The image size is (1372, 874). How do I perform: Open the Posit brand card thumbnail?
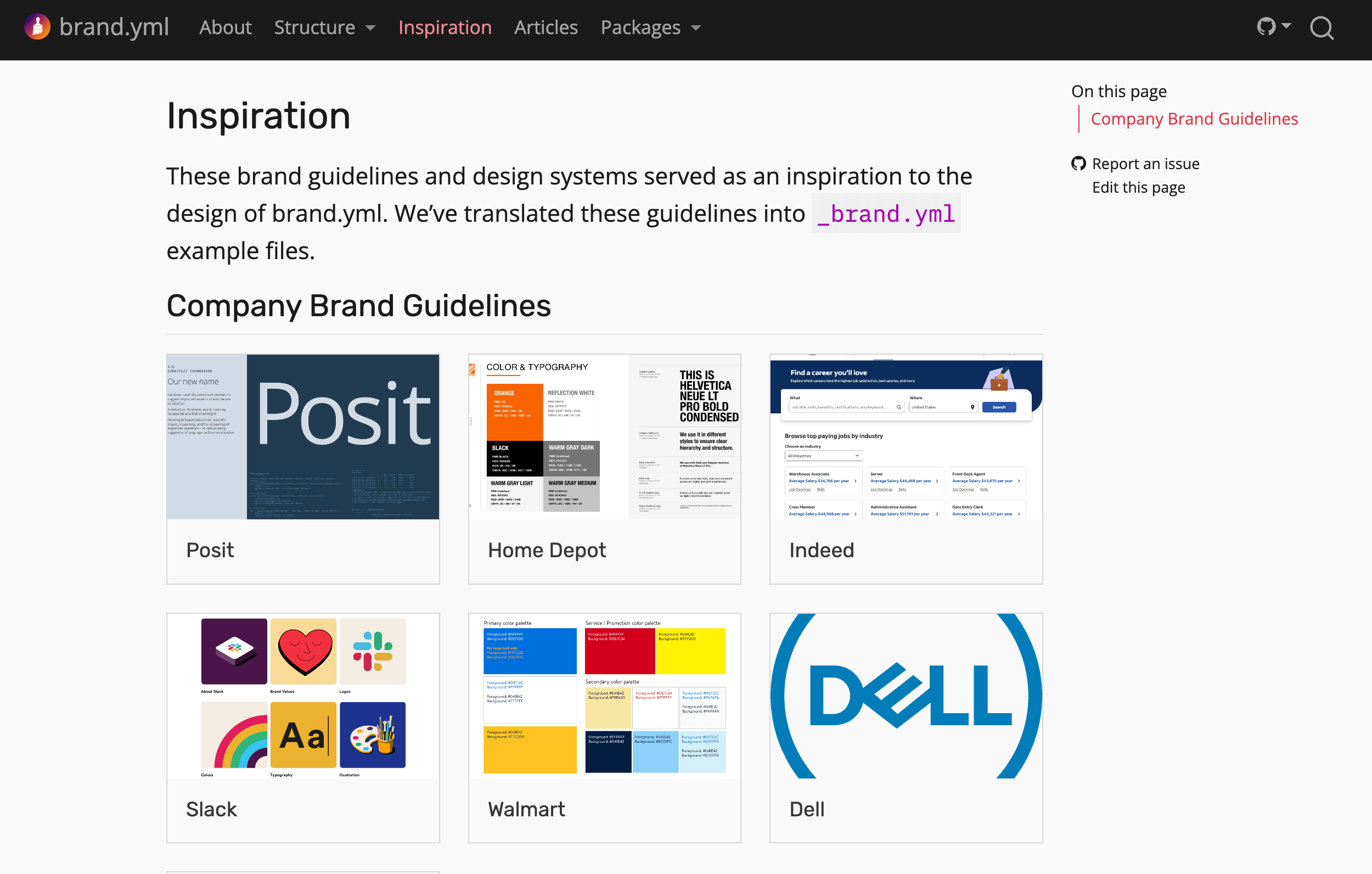pos(303,436)
